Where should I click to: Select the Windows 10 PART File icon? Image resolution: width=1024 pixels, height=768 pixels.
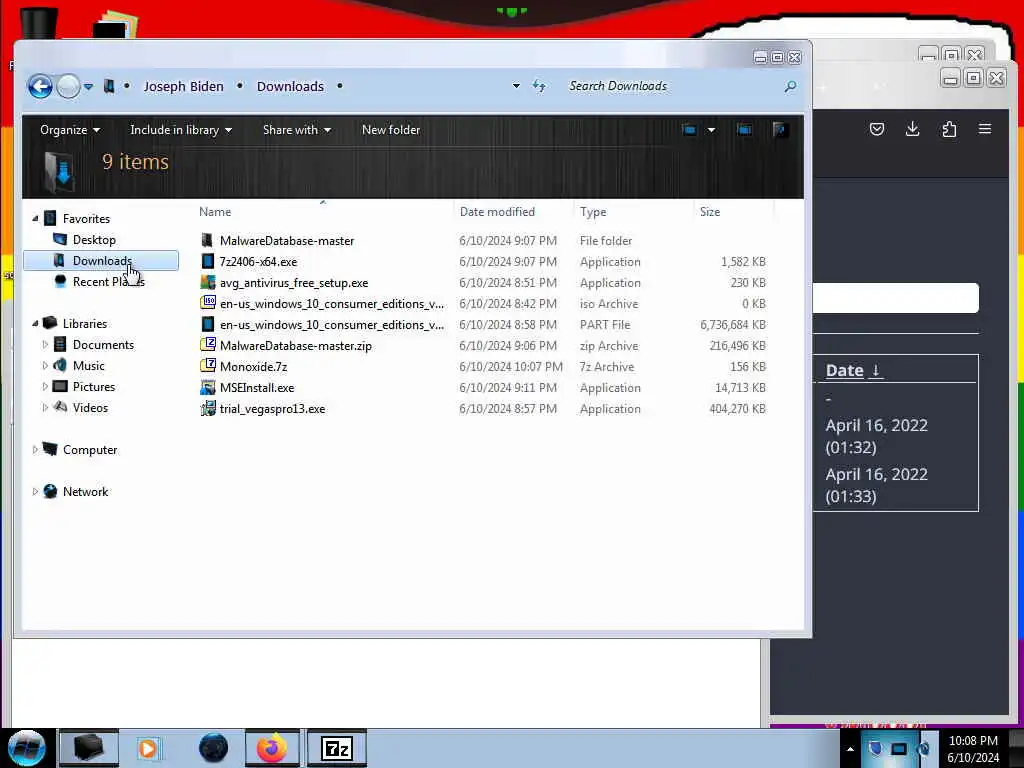pos(208,324)
